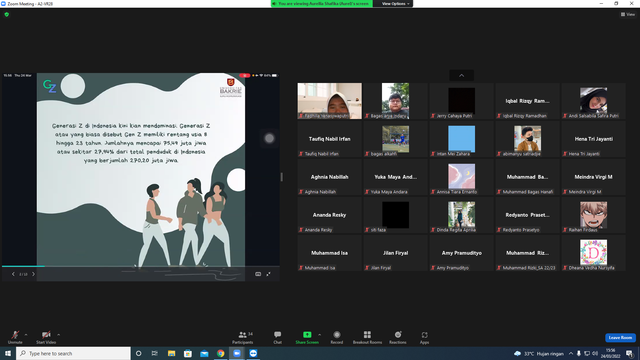Open Breakout Rooms

coord(367,337)
